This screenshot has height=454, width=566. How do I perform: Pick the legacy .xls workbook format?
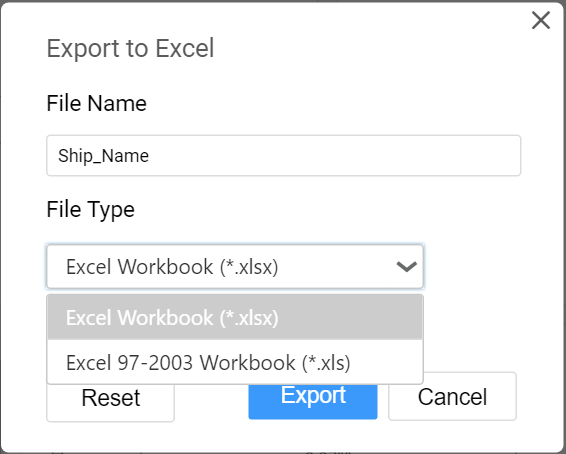coord(235,362)
